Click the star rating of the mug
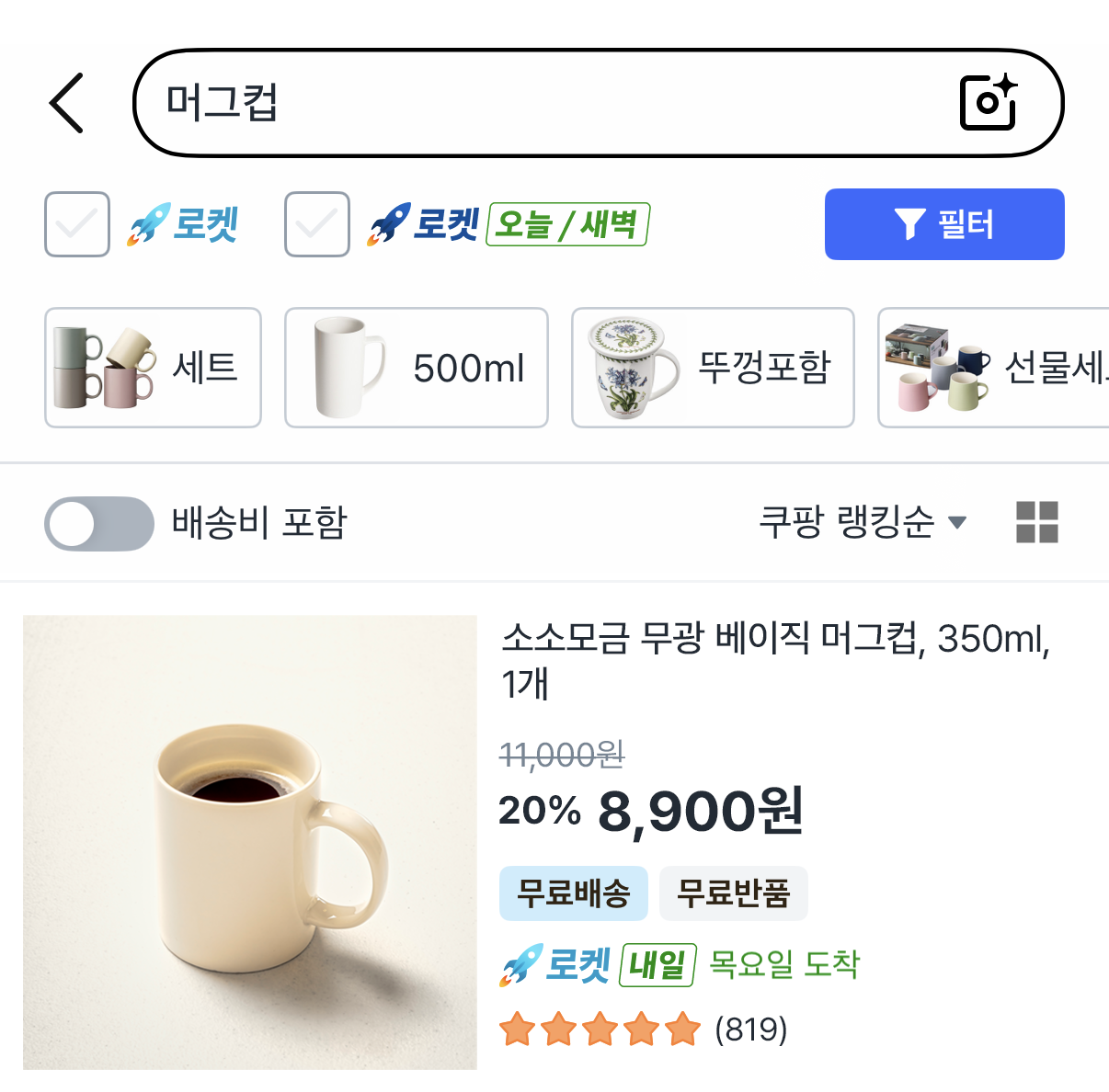The width and height of the screenshot is (1109, 1092). tap(600, 1029)
